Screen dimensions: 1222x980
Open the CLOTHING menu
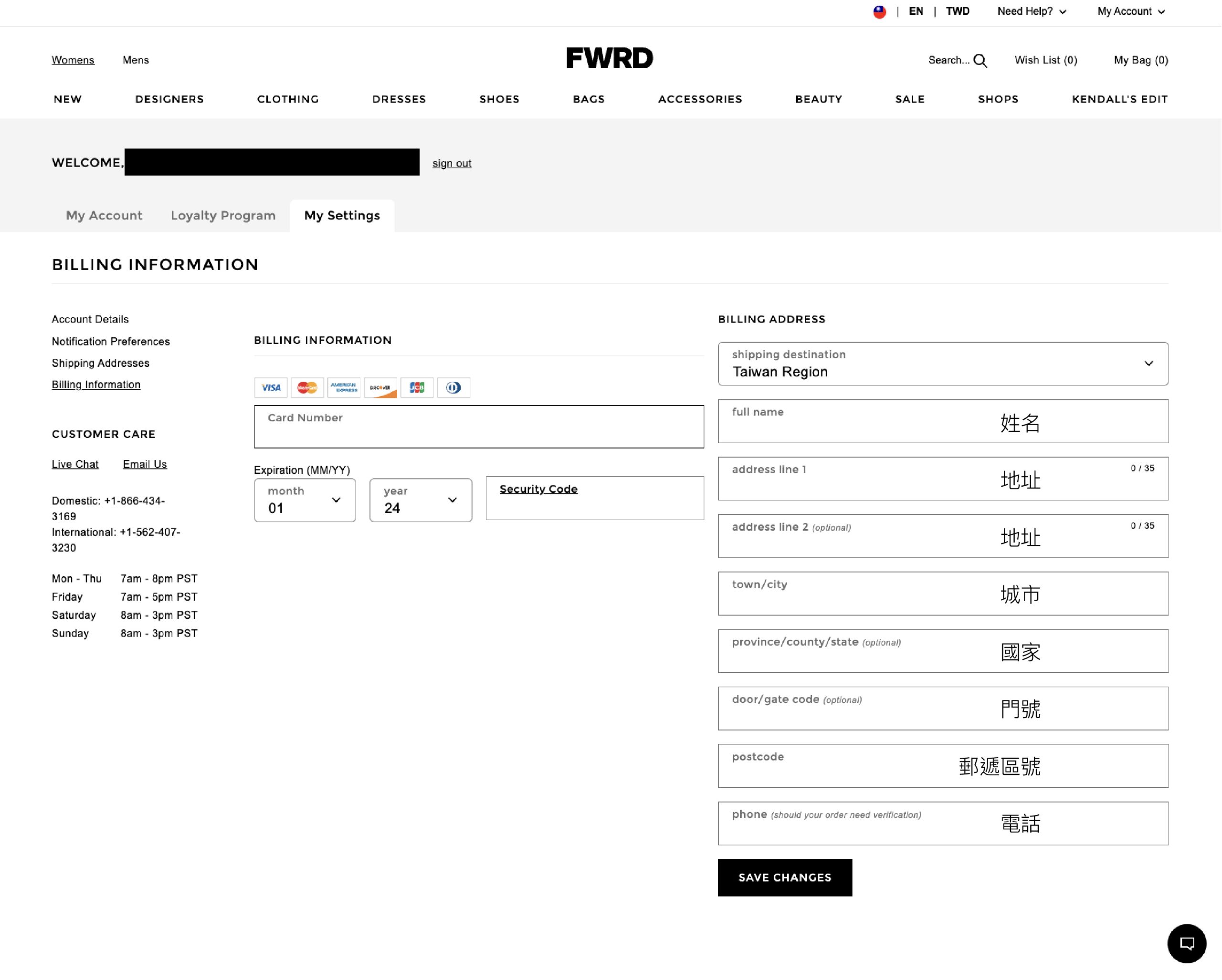288,99
